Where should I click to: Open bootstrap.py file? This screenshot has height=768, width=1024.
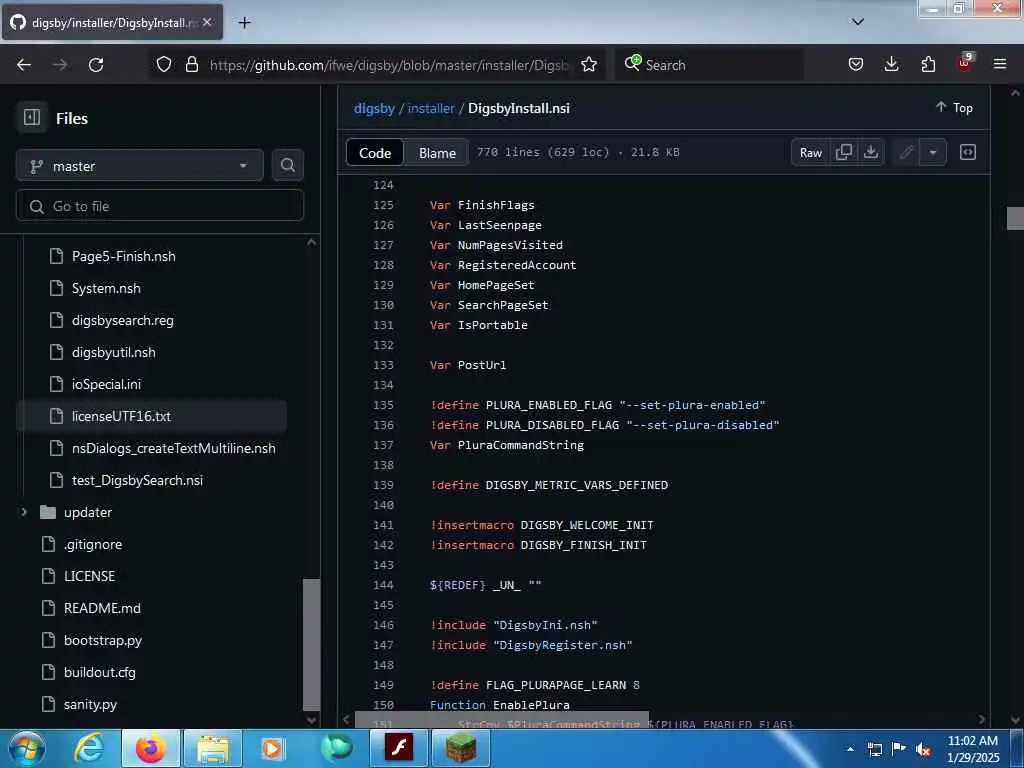pyautogui.click(x=103, y=640)
